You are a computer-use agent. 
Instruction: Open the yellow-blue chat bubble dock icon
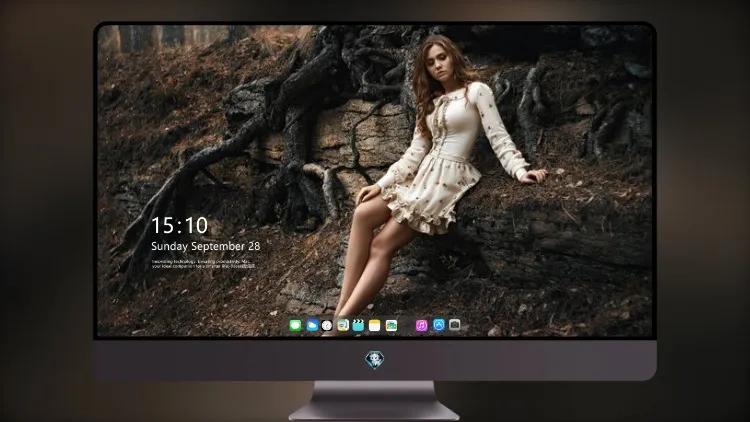pos(342,325)
